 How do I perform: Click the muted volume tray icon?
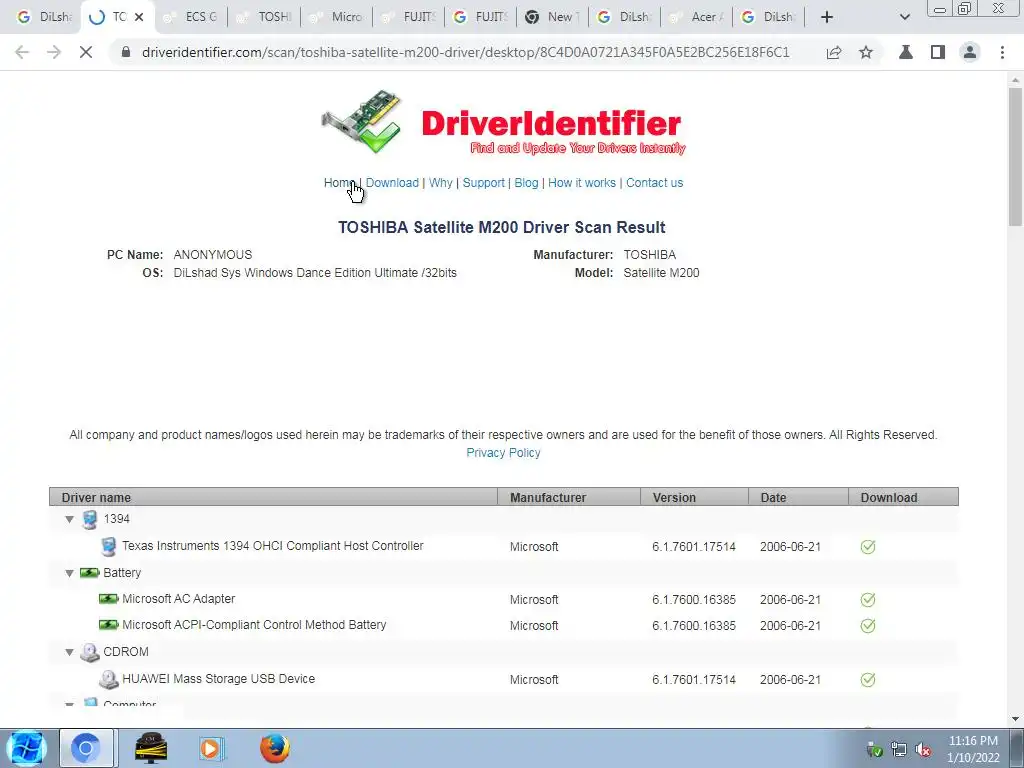[x=923, y=750]
